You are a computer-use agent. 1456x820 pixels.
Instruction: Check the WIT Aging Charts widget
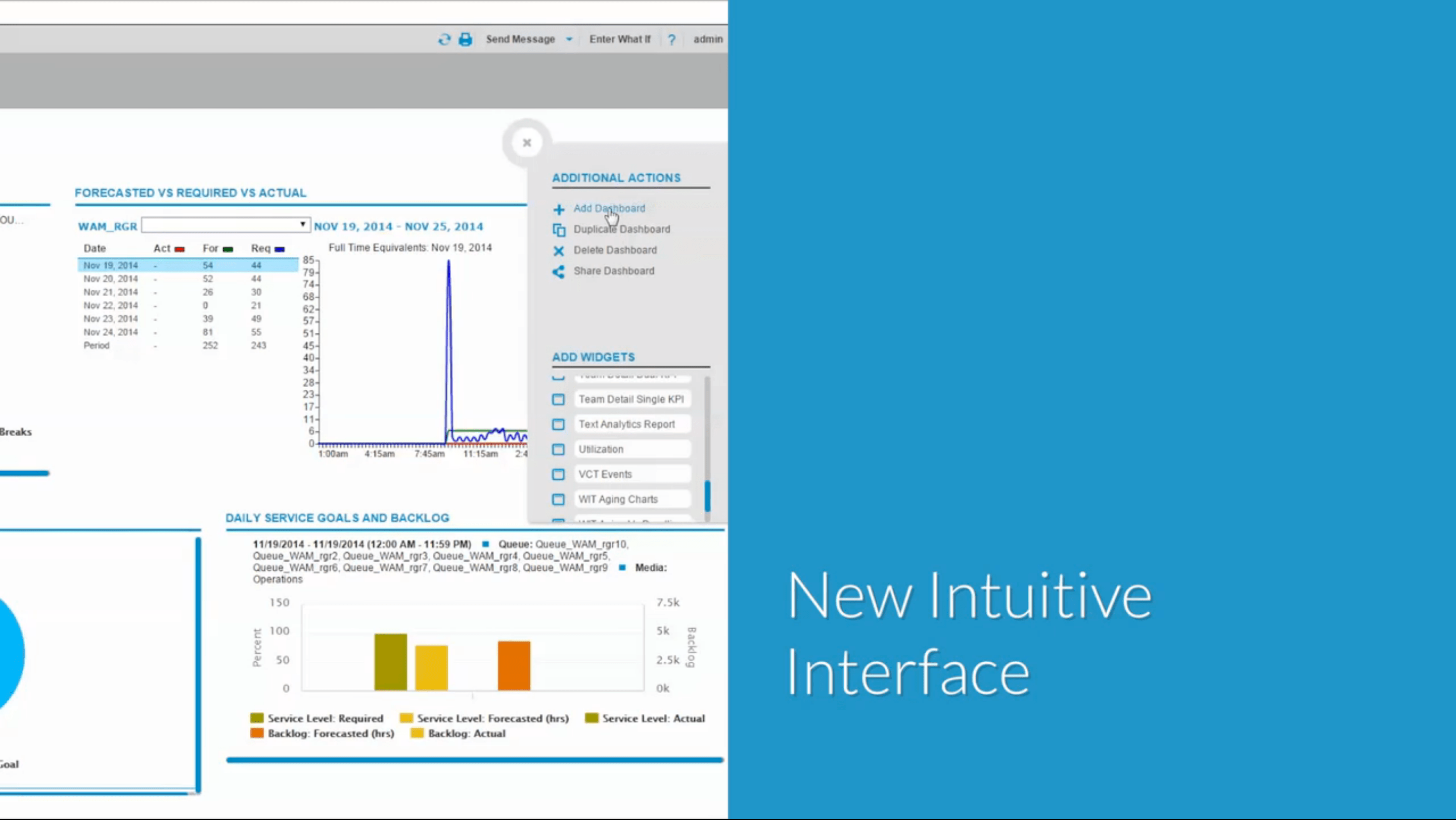tap(559, 499)
